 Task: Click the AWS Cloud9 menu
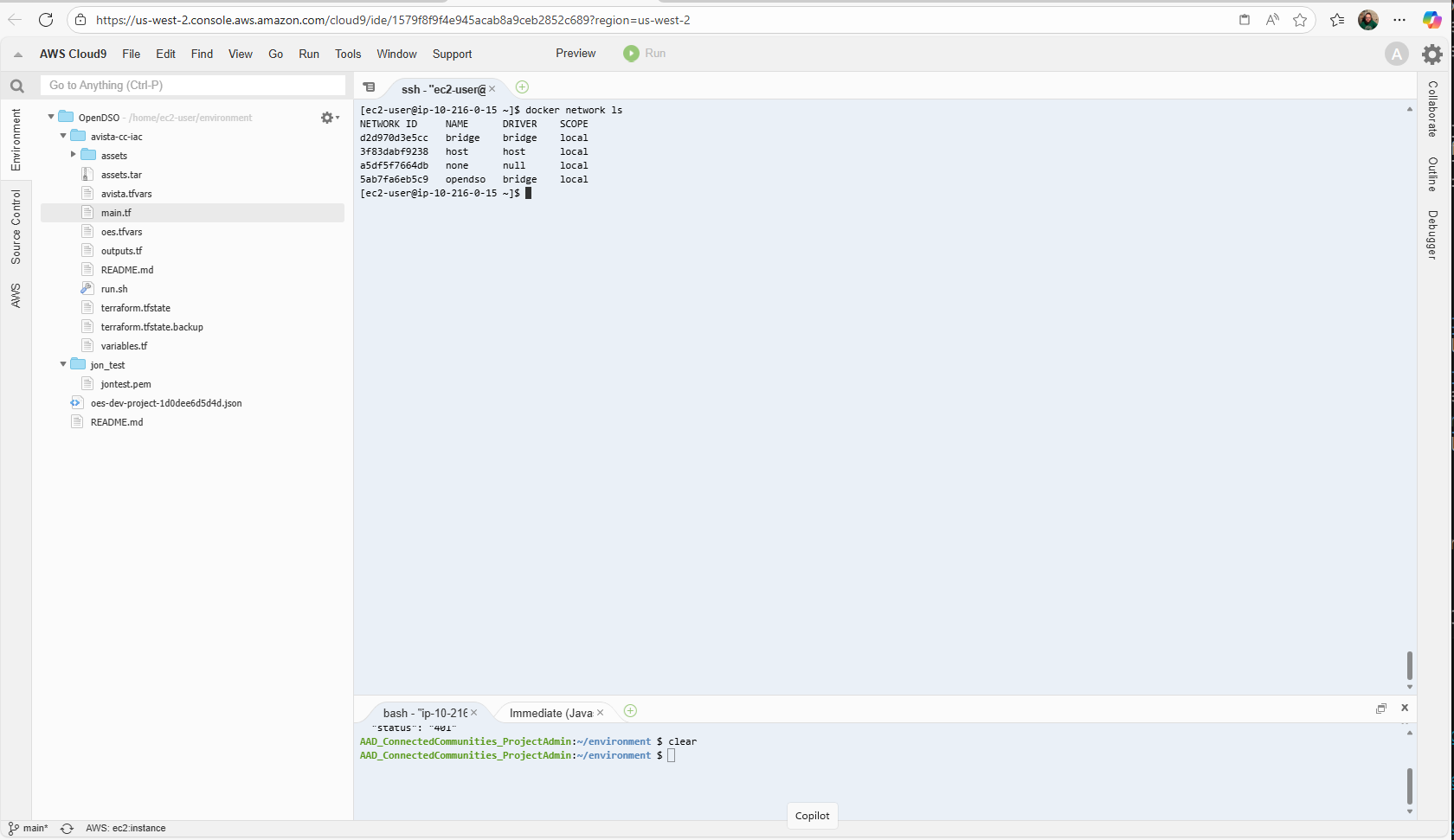point(73,54)
